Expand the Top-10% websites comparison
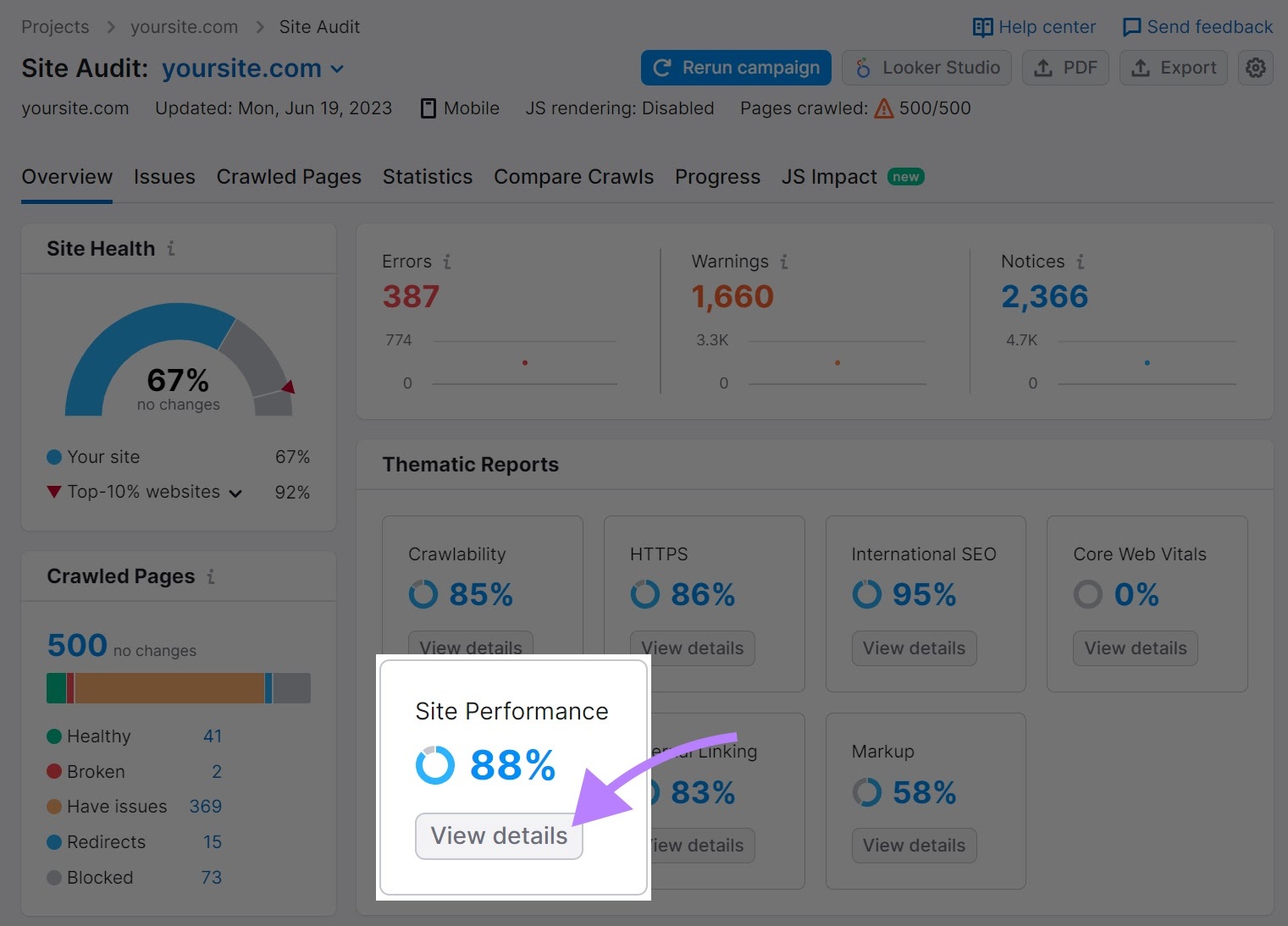1288x926 pixels. (235, 493)
